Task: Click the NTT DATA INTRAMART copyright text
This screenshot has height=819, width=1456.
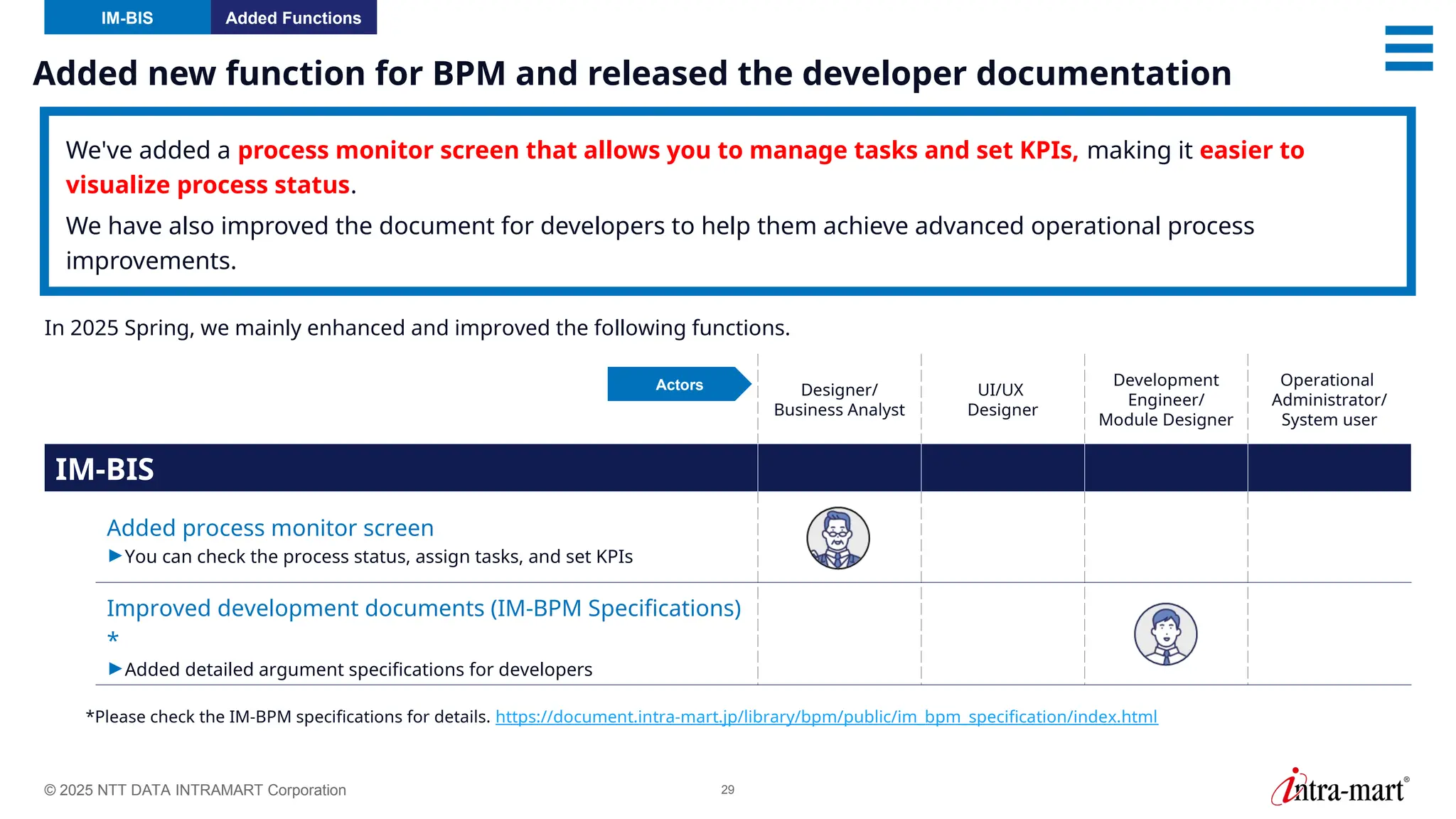Action: (x=195, y=790)
